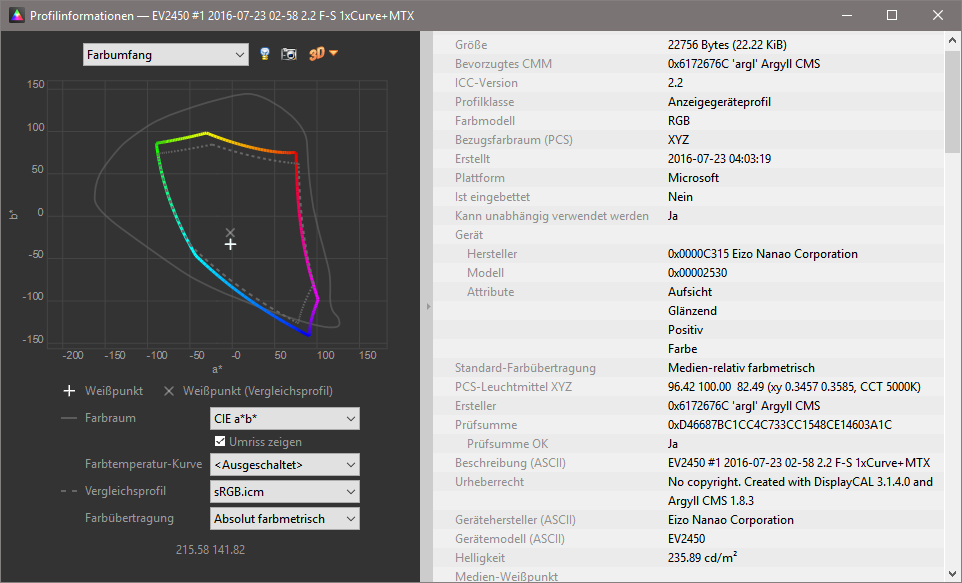This screenshot has width=962, height=583.
Task: Open the Vergleichsprofil sRGB.icm dropdown
Action: (x=284, y=492)
